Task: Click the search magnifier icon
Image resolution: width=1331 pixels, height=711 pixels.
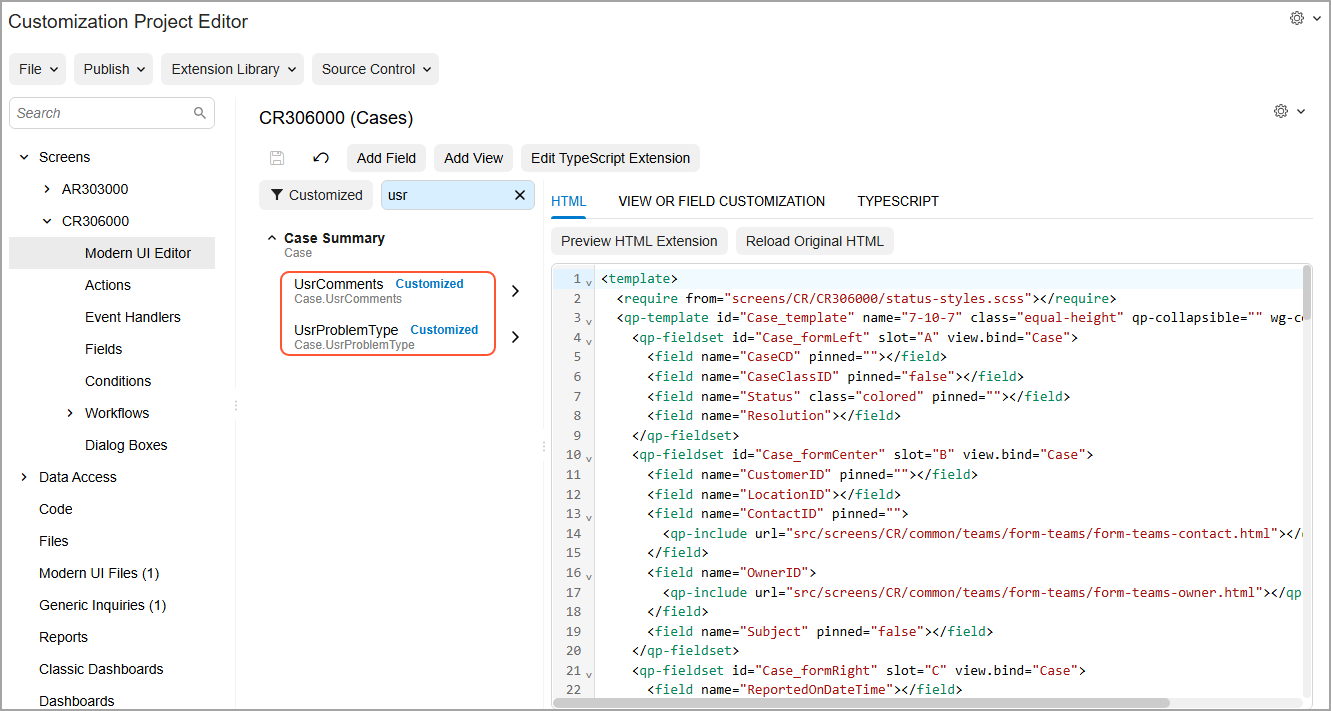Action: tap(200, 113)
